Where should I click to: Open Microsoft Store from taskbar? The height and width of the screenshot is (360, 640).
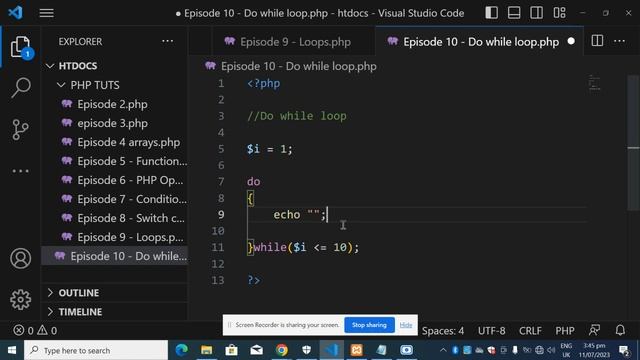point(231,350)
